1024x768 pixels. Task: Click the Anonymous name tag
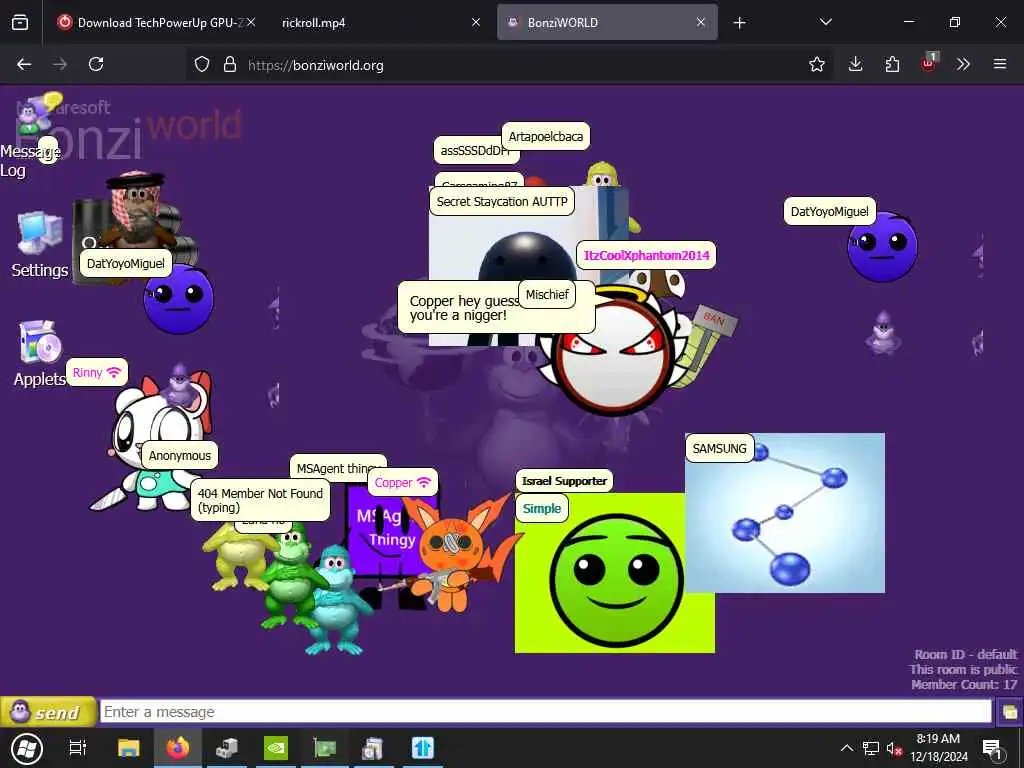tap(180, 456)
